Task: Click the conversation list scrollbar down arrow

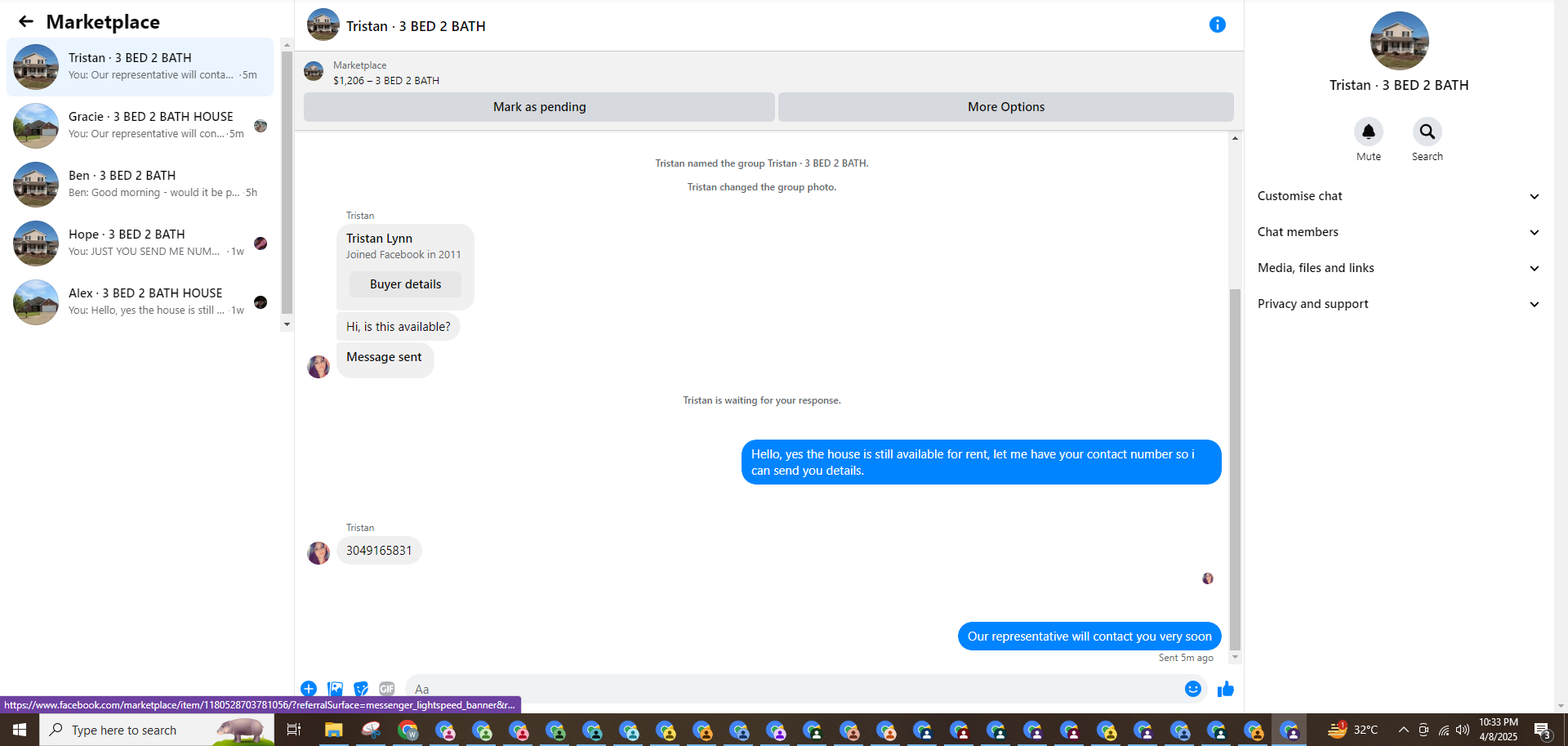Action: [287, 324]
